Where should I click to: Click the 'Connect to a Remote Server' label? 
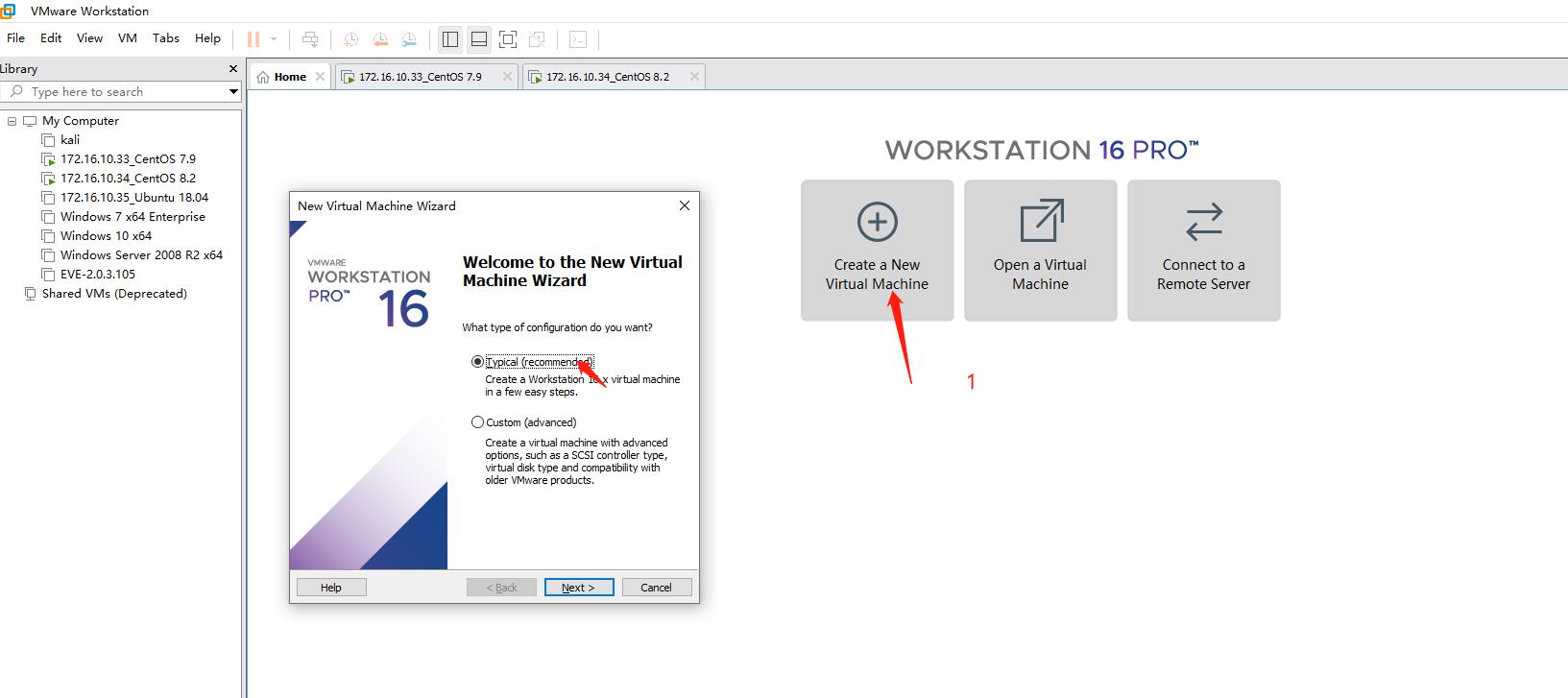pyautogui.click(x=1204, y=275)
